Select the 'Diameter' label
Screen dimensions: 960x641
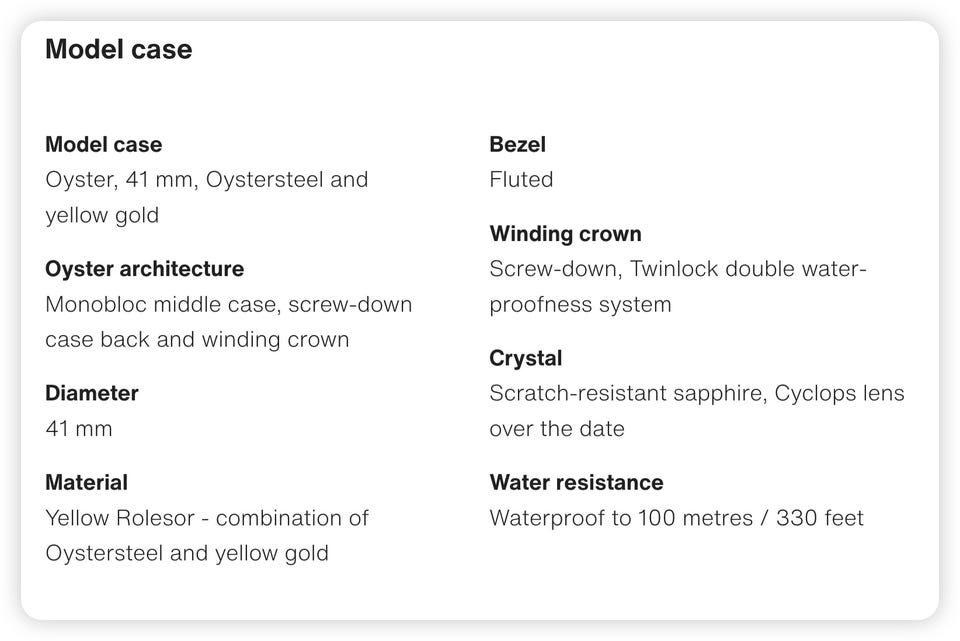tap(92, 393)
